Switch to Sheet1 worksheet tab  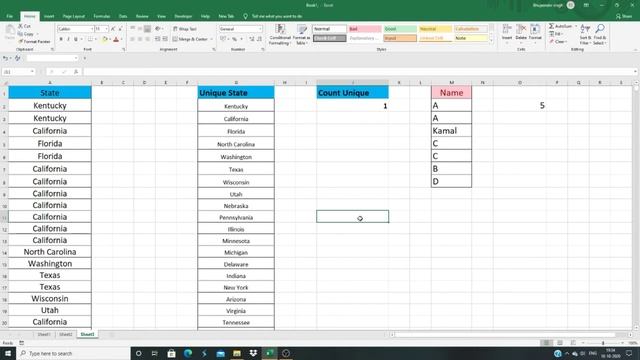point(44,334)
